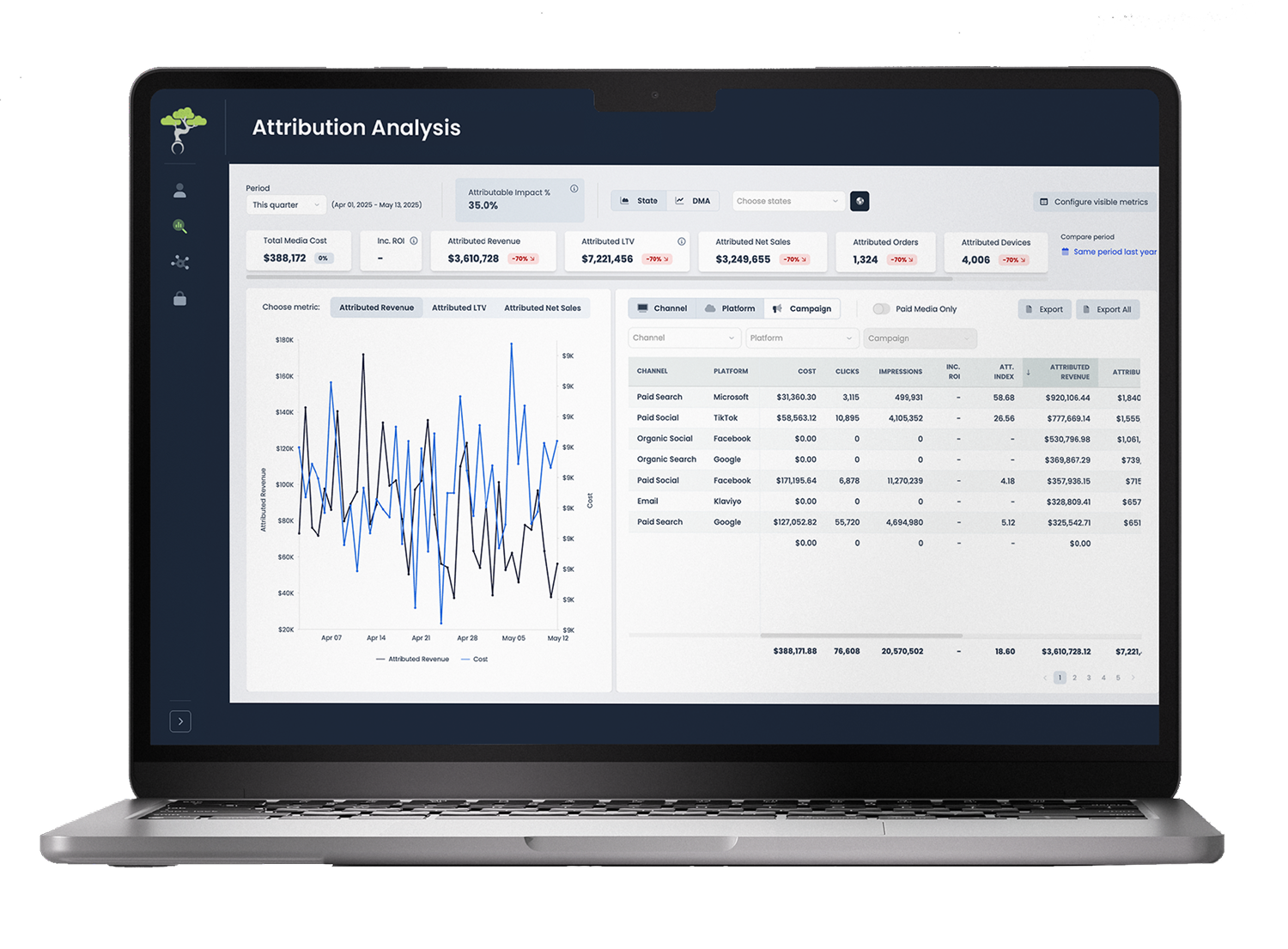Image resolution: width=1288 pixels, height=949 pixels.
Task: Go to page 4 of the table
Action: pos(1103,678)
